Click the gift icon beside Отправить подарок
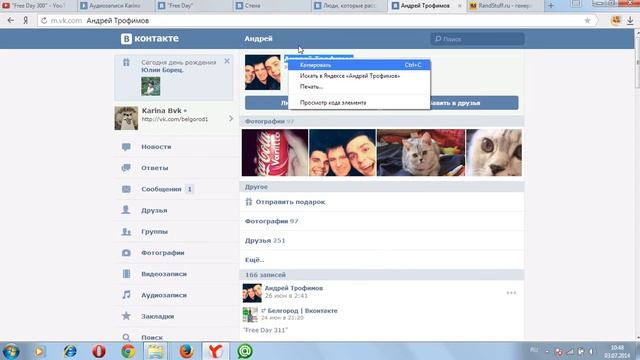 [249, 202]
